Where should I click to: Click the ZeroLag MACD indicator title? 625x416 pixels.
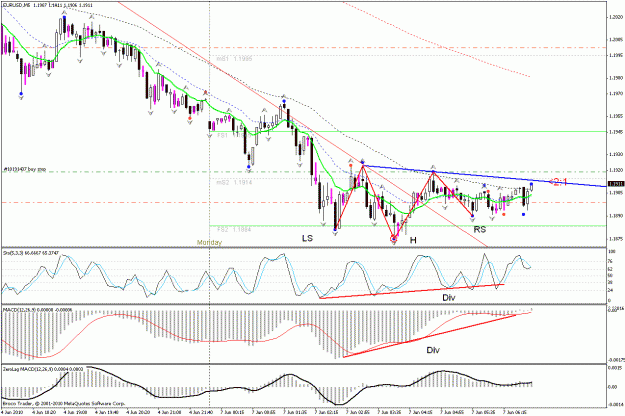[43, 369]
